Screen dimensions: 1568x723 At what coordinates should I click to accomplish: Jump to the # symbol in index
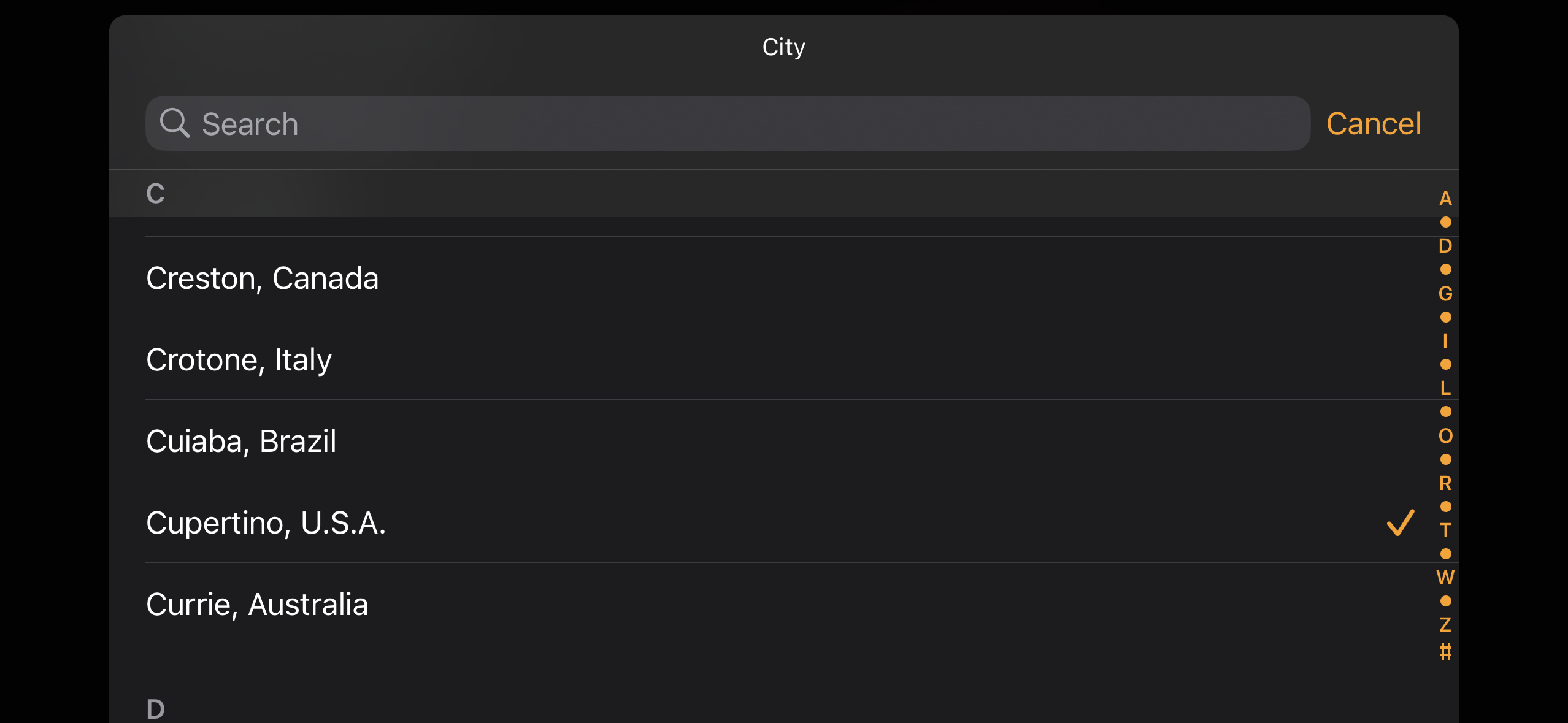(1445, 651)
